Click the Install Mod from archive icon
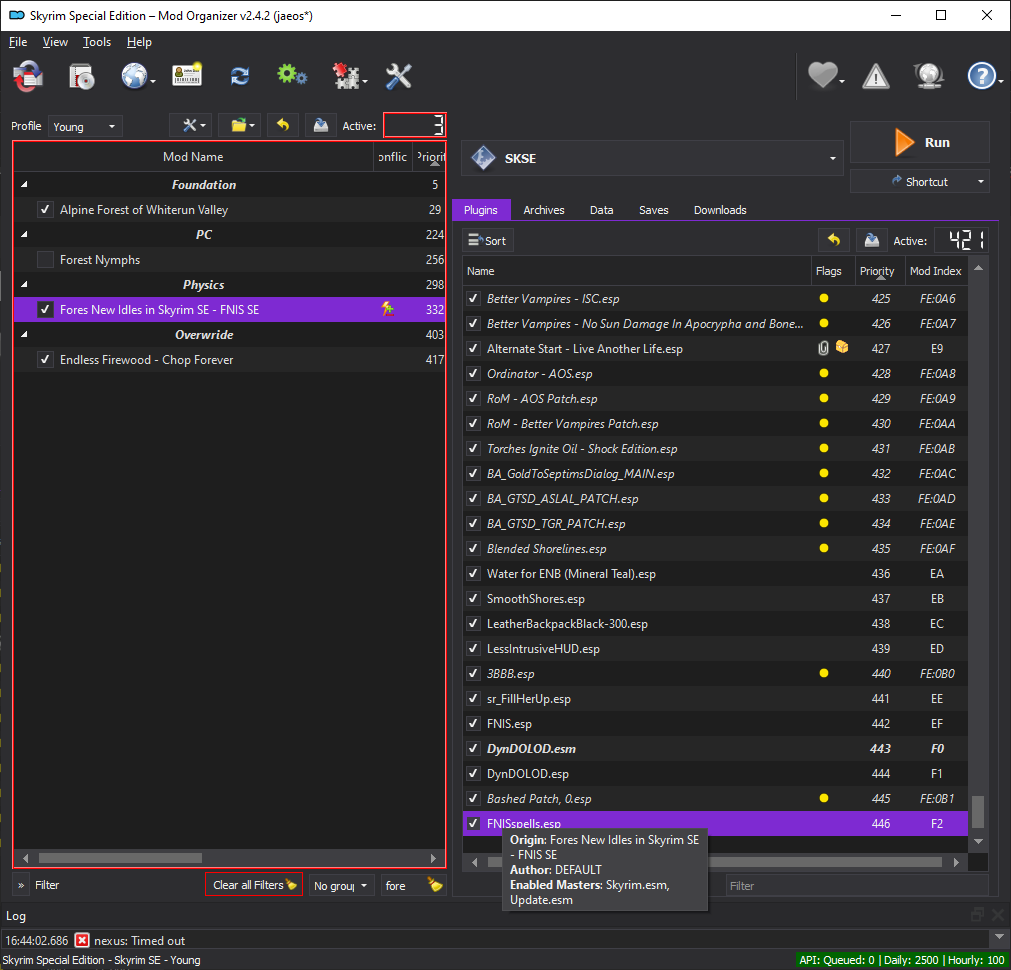Viewport: 1011px width, 970px height. [81, 76]
